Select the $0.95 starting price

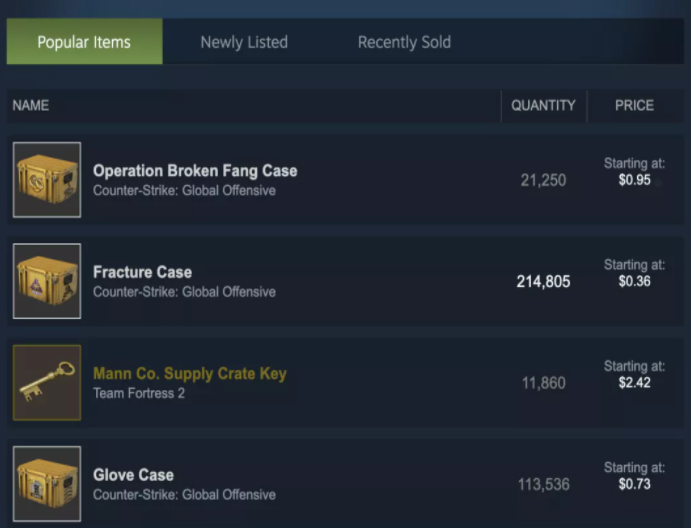pos(635,180)
